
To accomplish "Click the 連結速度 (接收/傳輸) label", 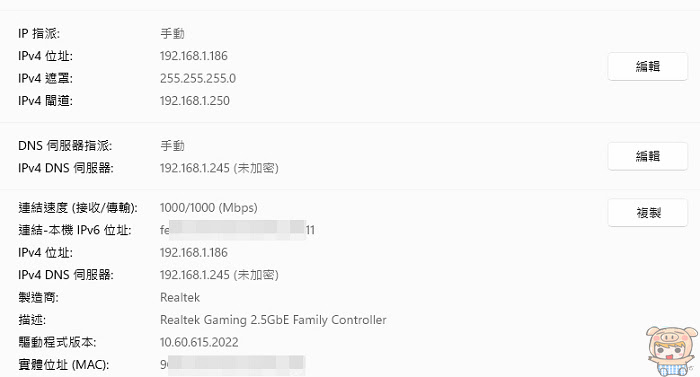I will (78, 208).
